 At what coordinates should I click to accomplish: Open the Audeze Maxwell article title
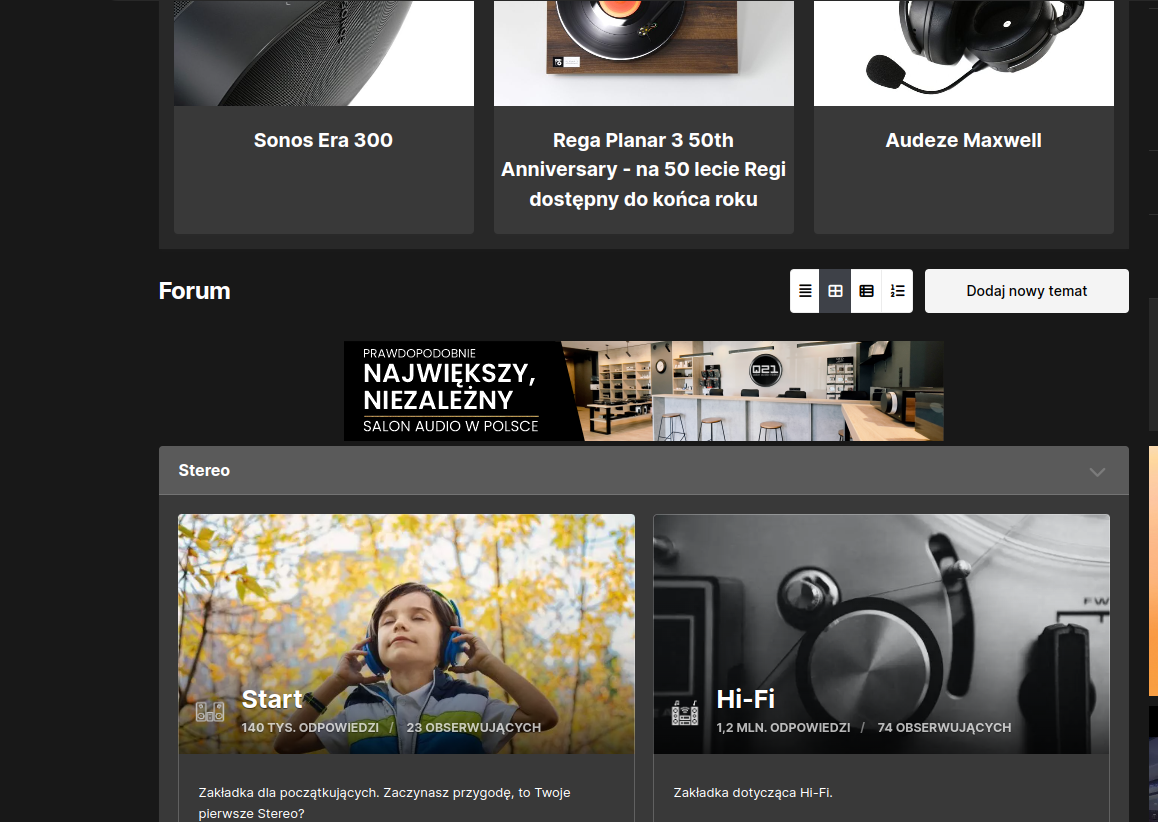pyautogui.click(x=964, y=140)
